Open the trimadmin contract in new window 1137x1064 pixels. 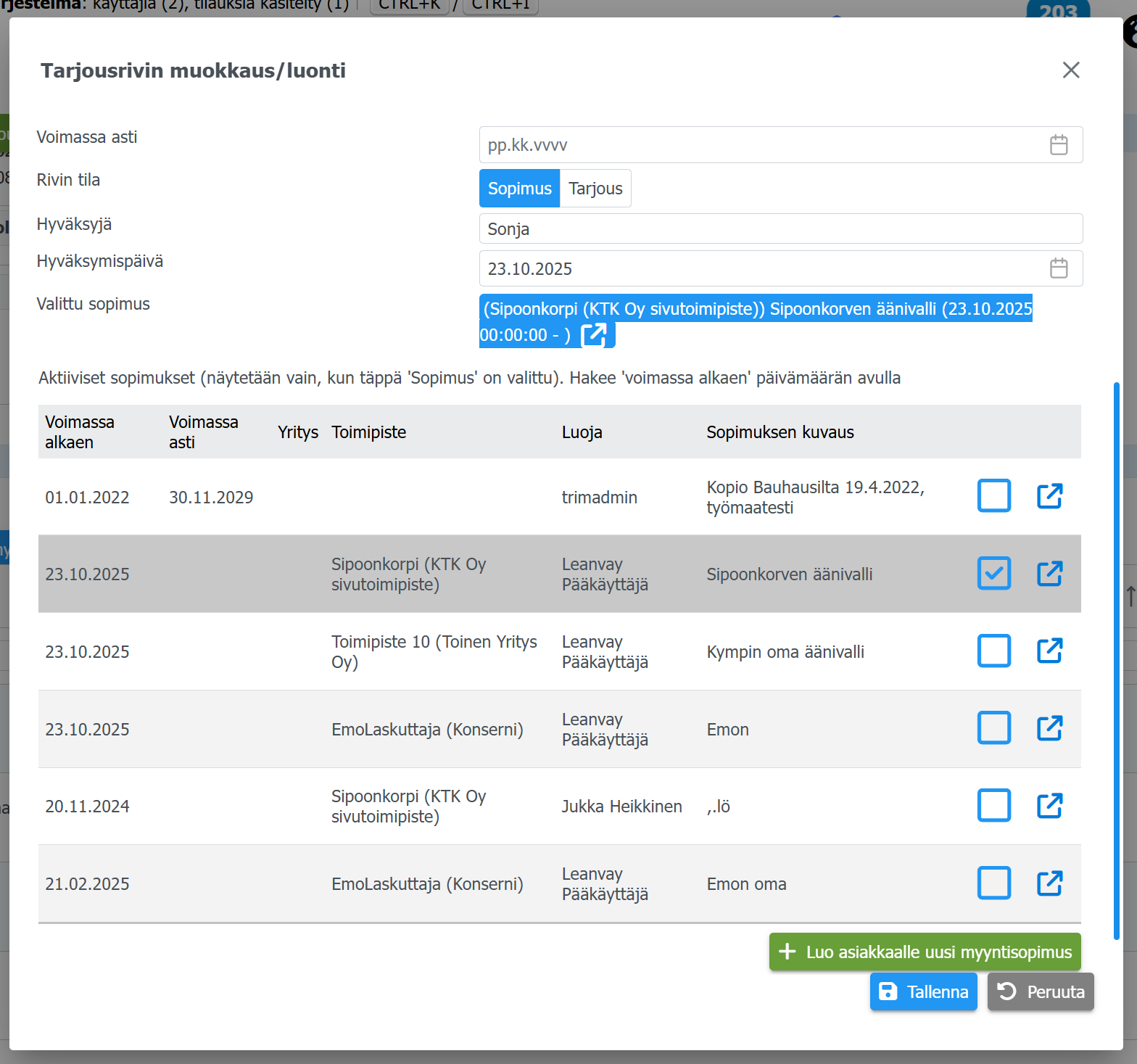click(x=1049, y=497)
